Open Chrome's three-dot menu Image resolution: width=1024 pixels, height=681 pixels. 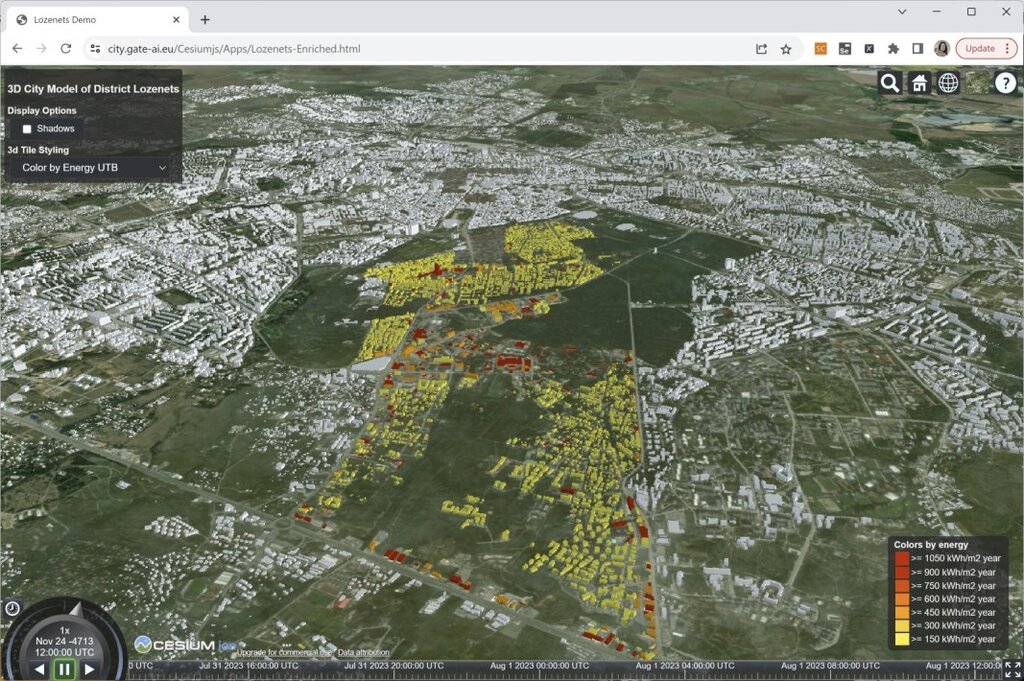point(1006,48)
